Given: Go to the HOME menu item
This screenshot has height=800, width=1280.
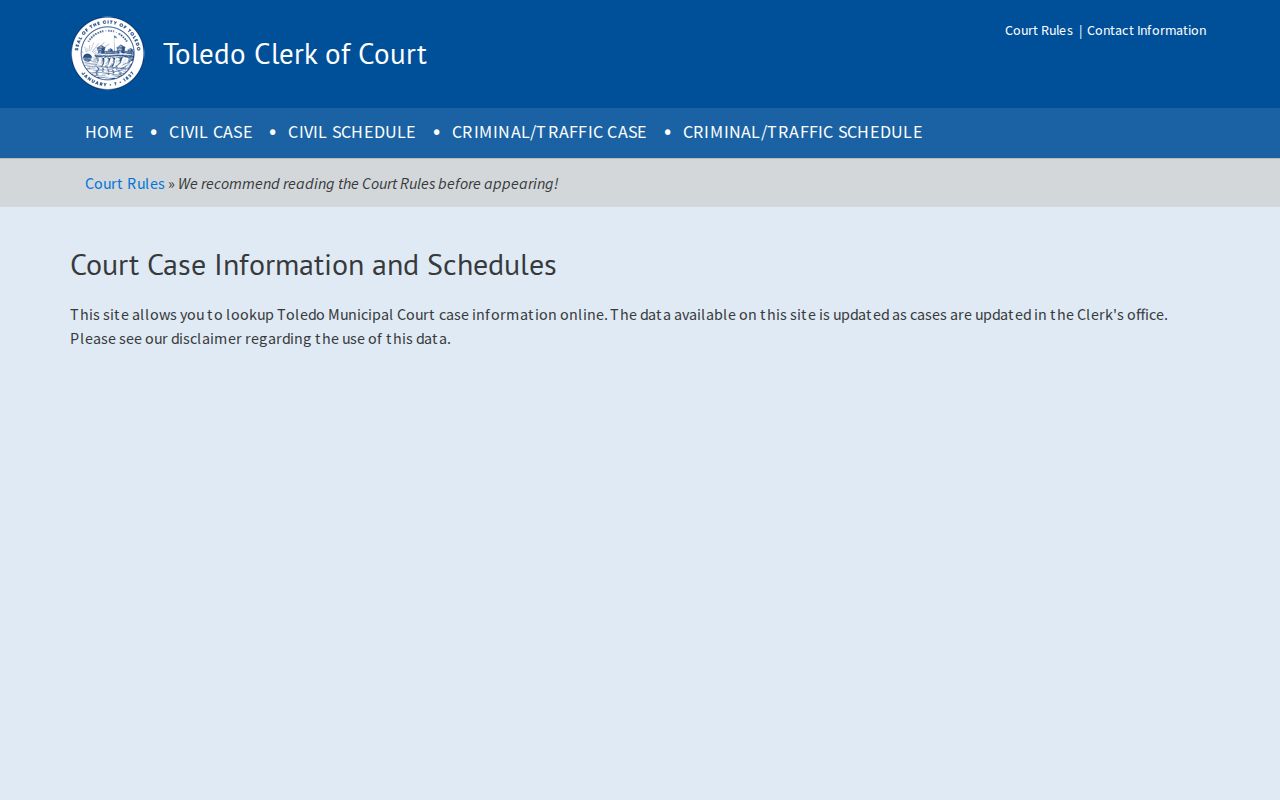Looking at the screenshot, I should click(x=109, y=132).
